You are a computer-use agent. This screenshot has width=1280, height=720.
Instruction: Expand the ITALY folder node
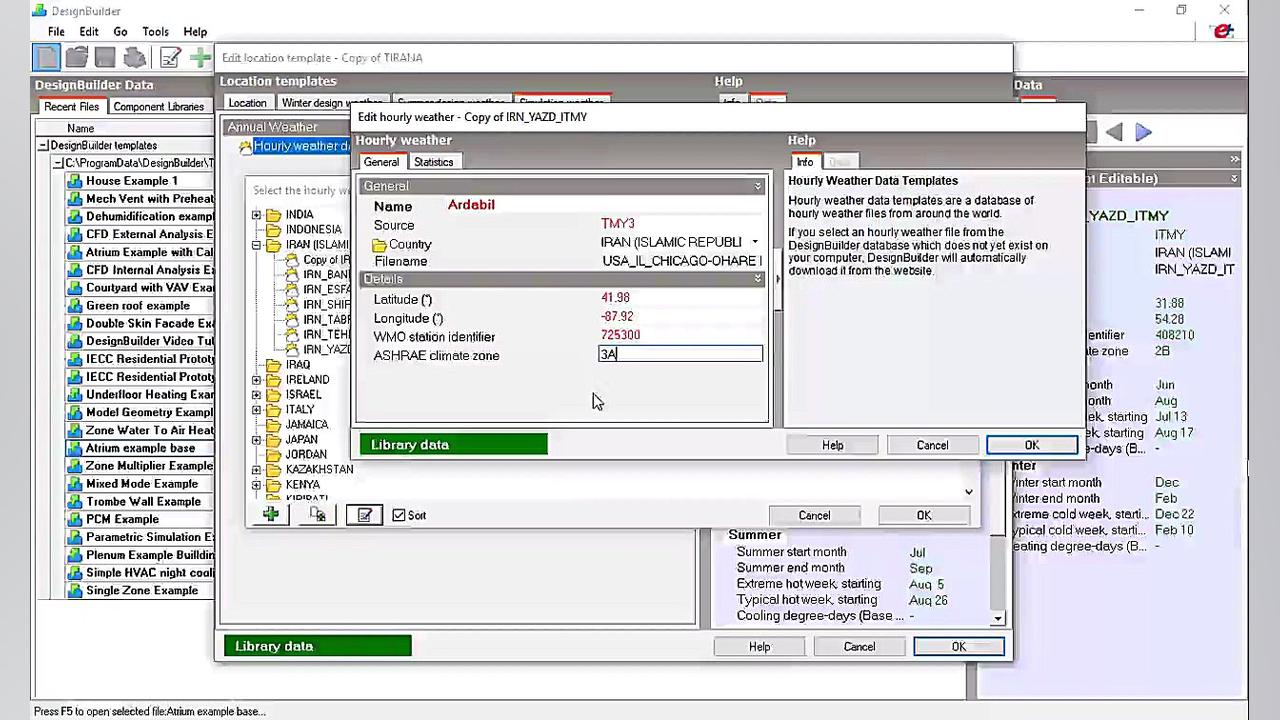(257, 410)
